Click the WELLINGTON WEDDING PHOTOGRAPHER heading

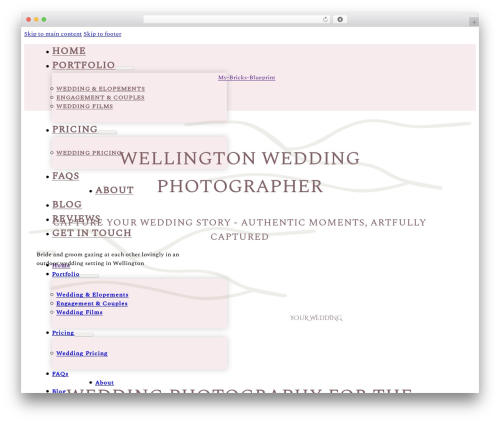[x=240, y=172]
